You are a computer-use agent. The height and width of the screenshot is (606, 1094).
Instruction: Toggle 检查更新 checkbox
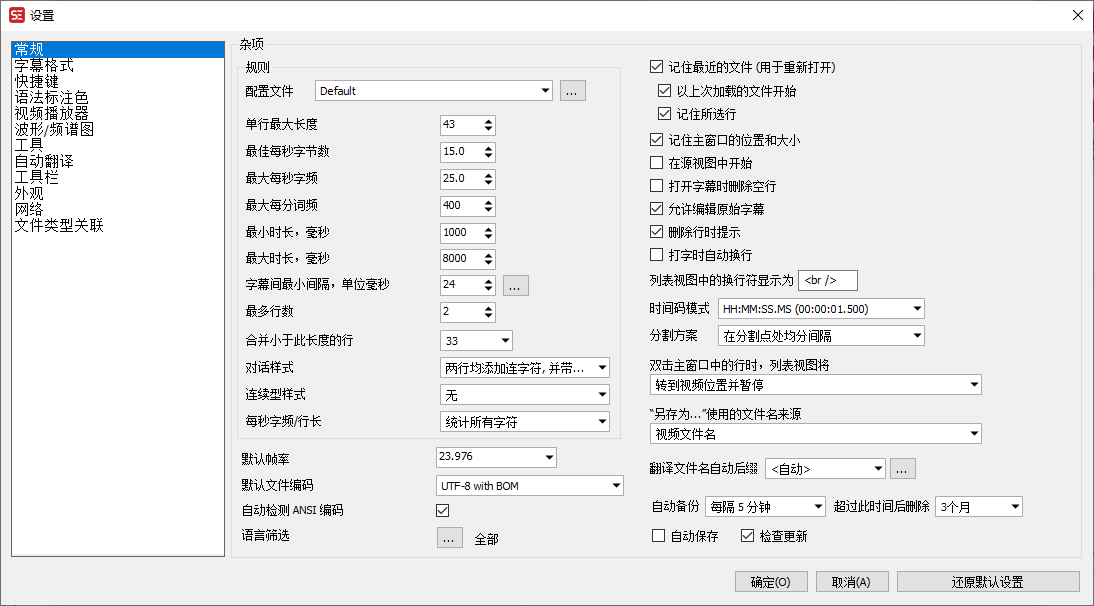click(x=747, y=536)
